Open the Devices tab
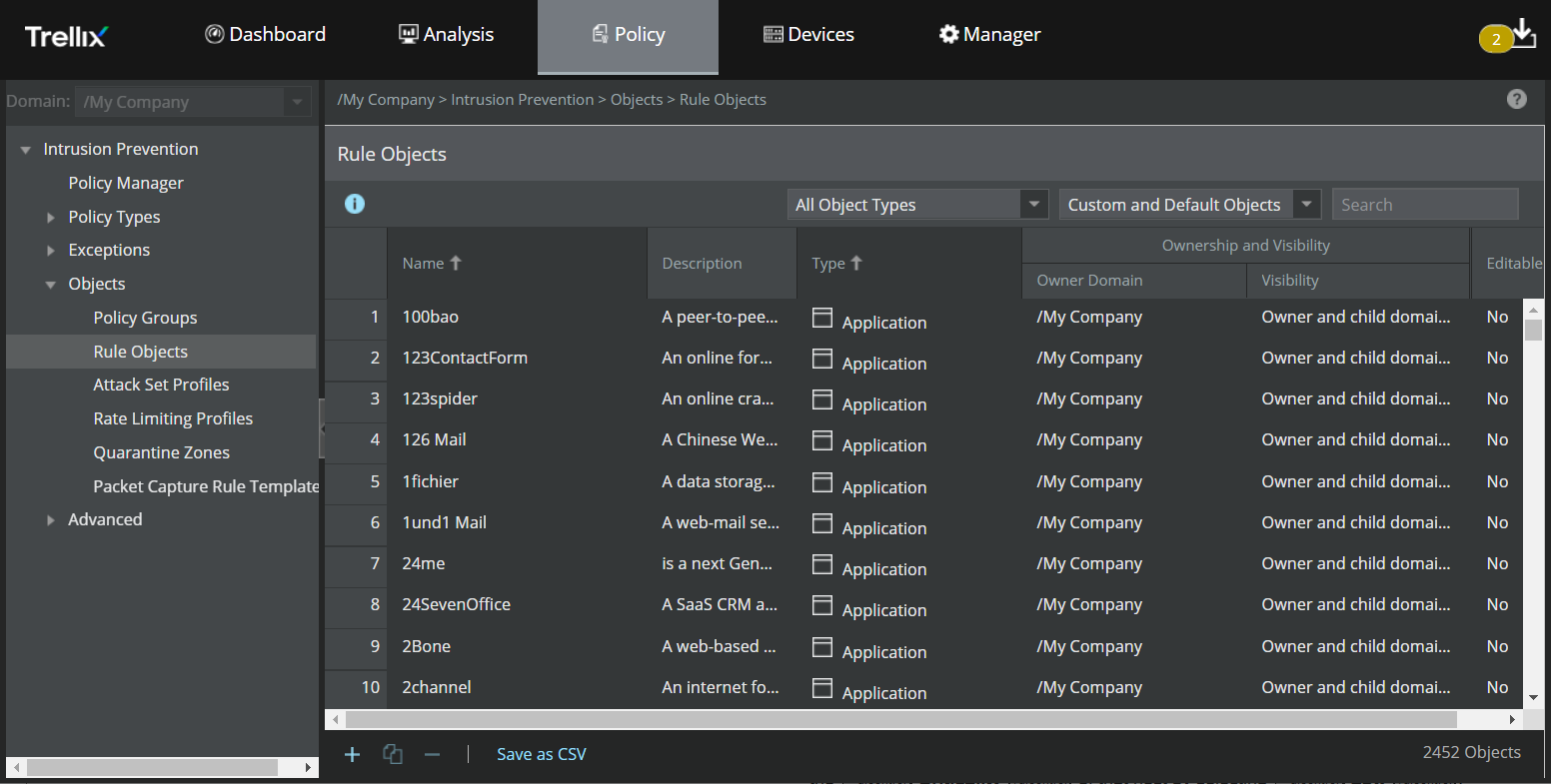 coord(808,34)
